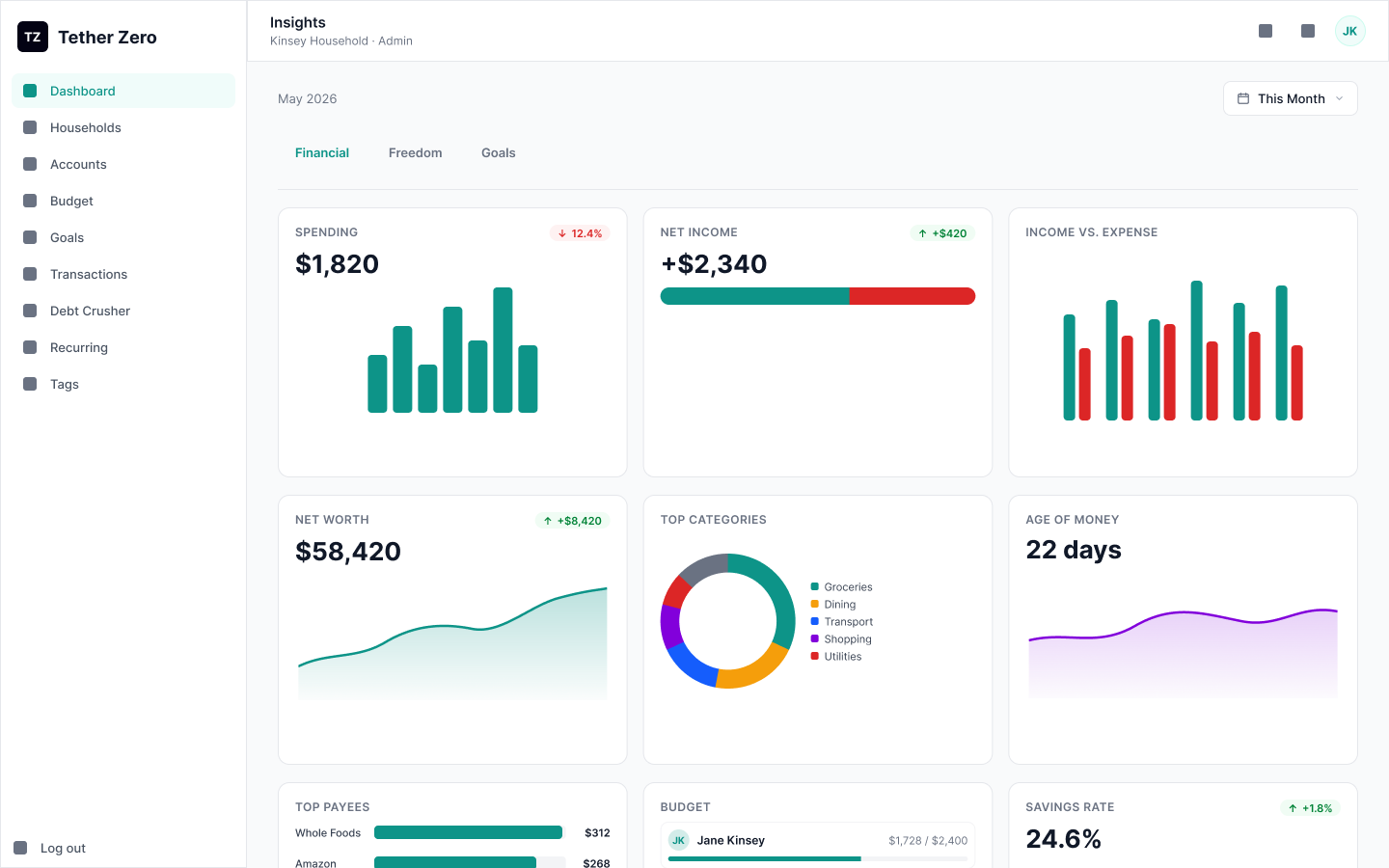Viewport: 1389px width, 868px height.
Task: Expand the This Month chevron arrow
Action: click(1339, 98)
